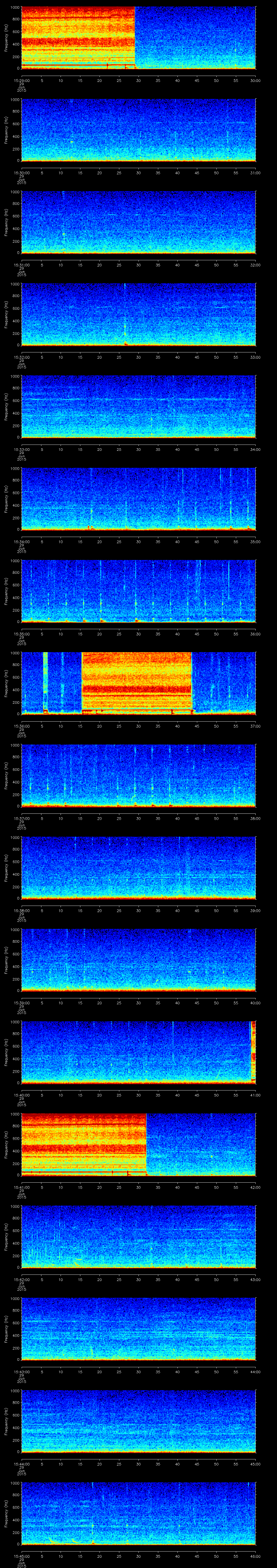Open the spectrogram panel for minute 15:31

point(138,222)
